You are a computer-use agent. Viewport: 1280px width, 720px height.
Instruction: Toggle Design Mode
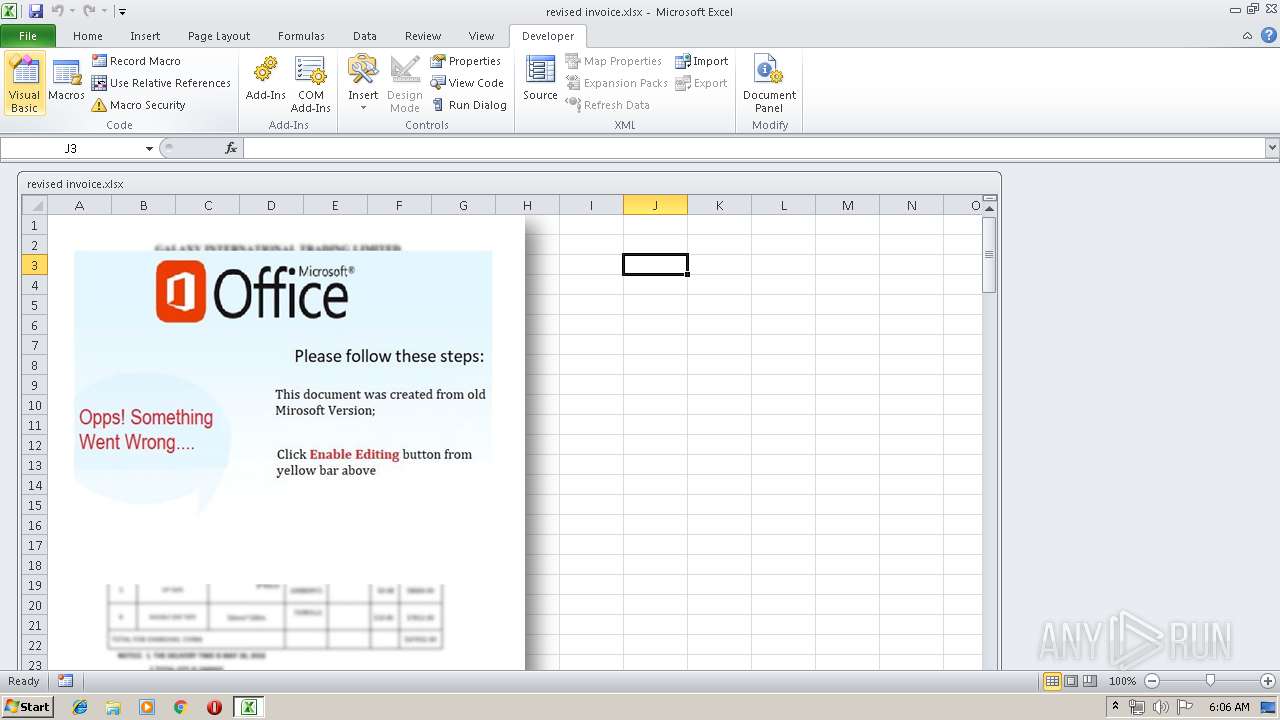[405, 84]
